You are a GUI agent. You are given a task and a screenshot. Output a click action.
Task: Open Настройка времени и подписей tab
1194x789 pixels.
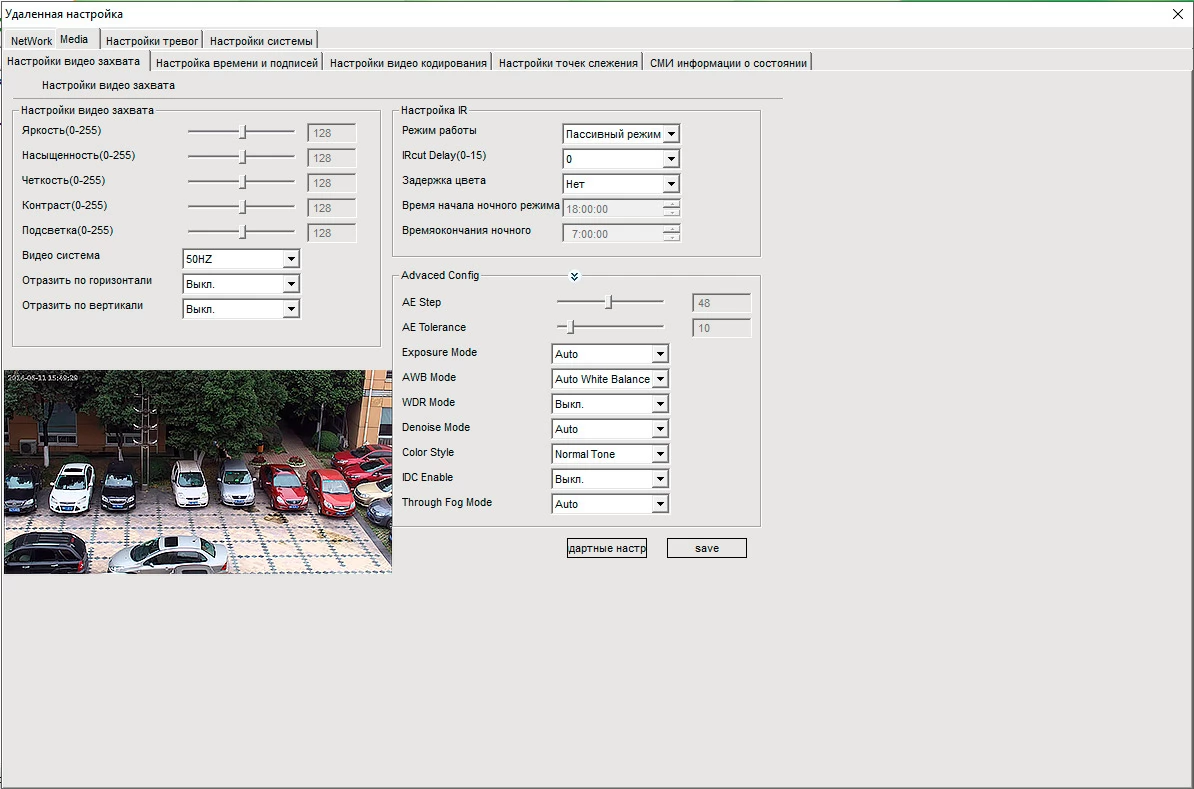coord(237,63)
